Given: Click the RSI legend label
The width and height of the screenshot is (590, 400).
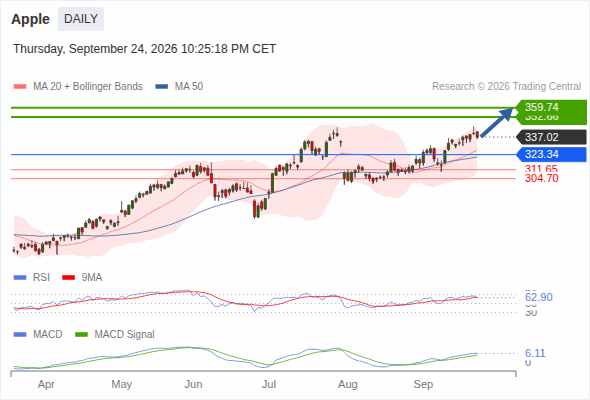Looking at the screenshot, I should (x=41, y=278).
